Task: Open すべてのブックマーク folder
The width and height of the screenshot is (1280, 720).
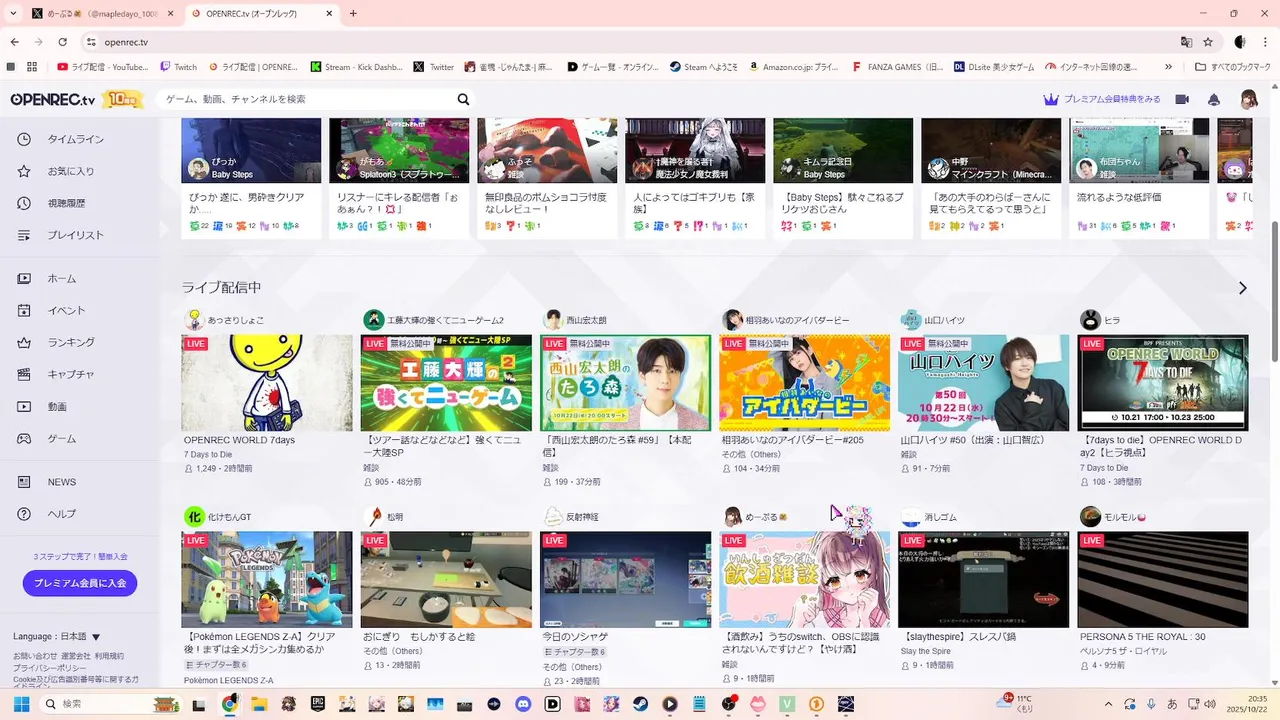Action: 1233,67
